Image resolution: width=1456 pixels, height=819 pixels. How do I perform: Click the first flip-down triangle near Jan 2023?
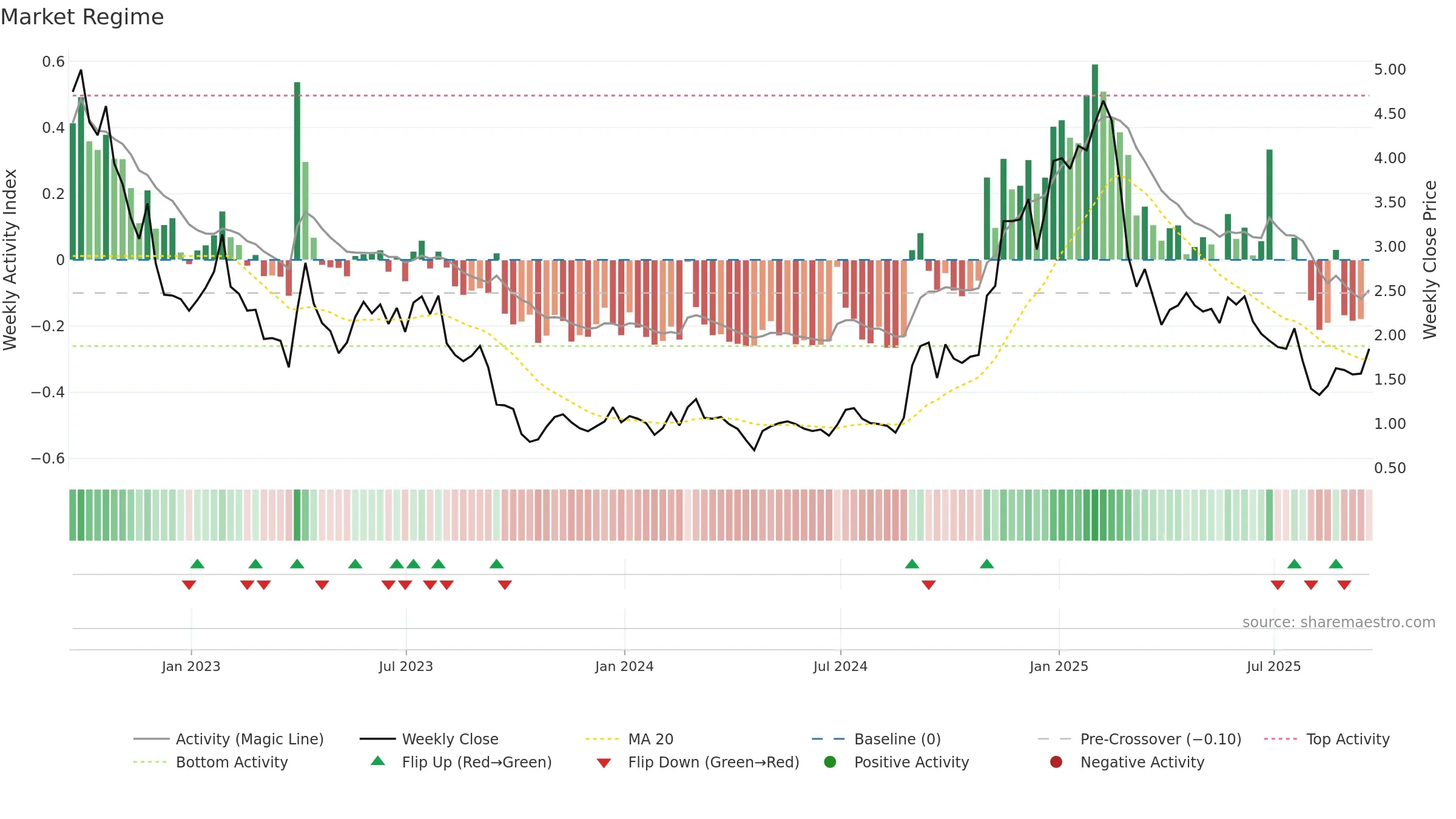[189, 585]
